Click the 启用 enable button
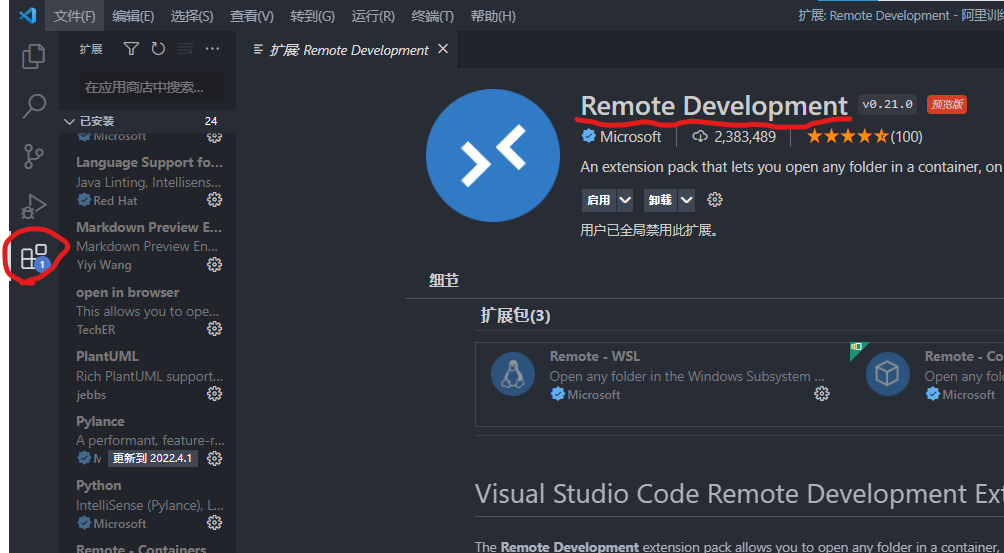The width and height of the screenshot is (1004, 553). [598, 200]
